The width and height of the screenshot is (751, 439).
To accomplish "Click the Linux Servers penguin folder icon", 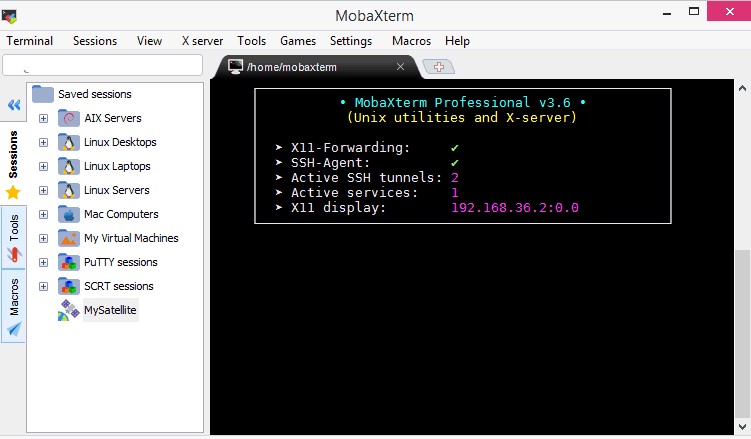I will click(68, 190).
